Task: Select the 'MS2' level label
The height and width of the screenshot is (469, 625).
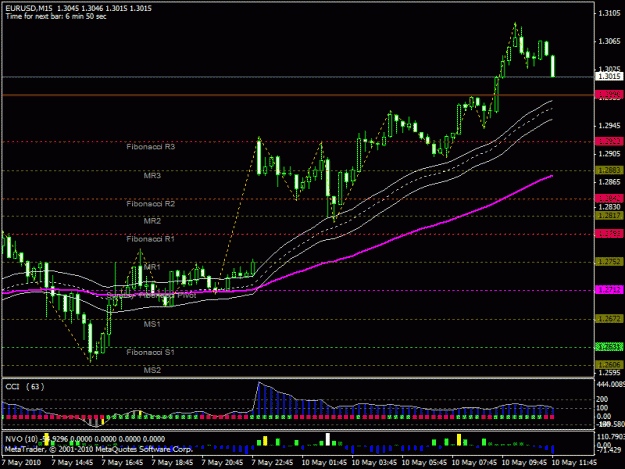Action: tap(152, 370)
